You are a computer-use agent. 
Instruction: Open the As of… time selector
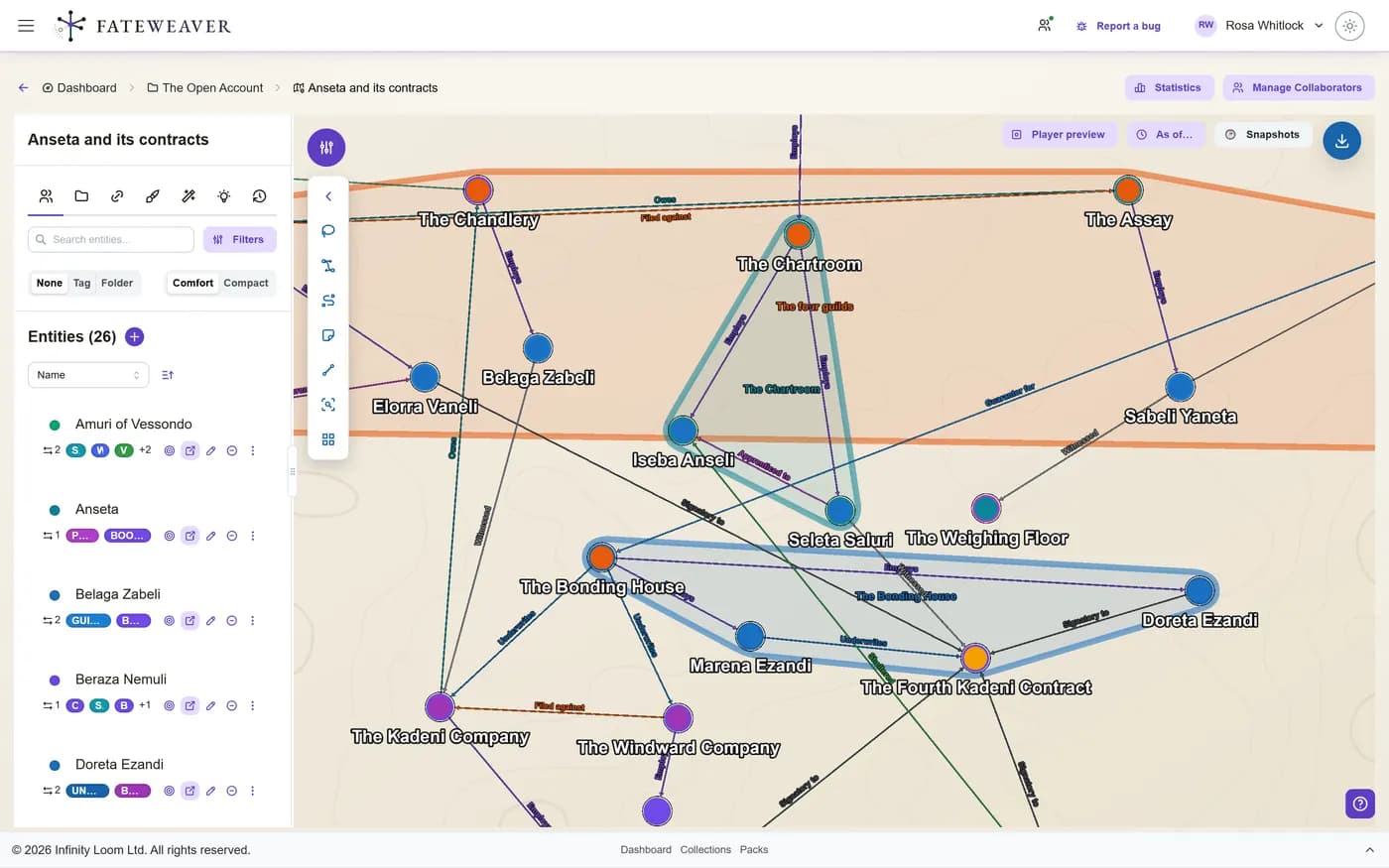click(1165, 134)
